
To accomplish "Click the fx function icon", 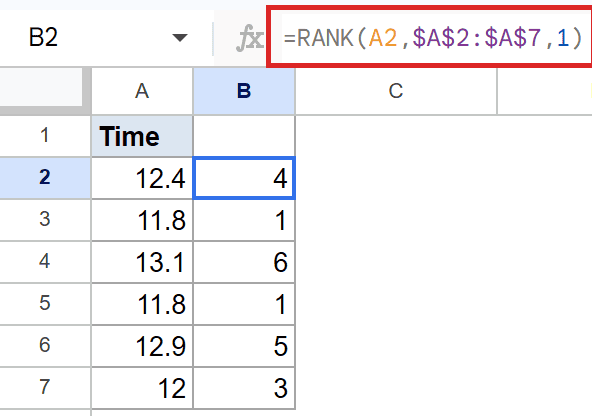I will (250, 38).
